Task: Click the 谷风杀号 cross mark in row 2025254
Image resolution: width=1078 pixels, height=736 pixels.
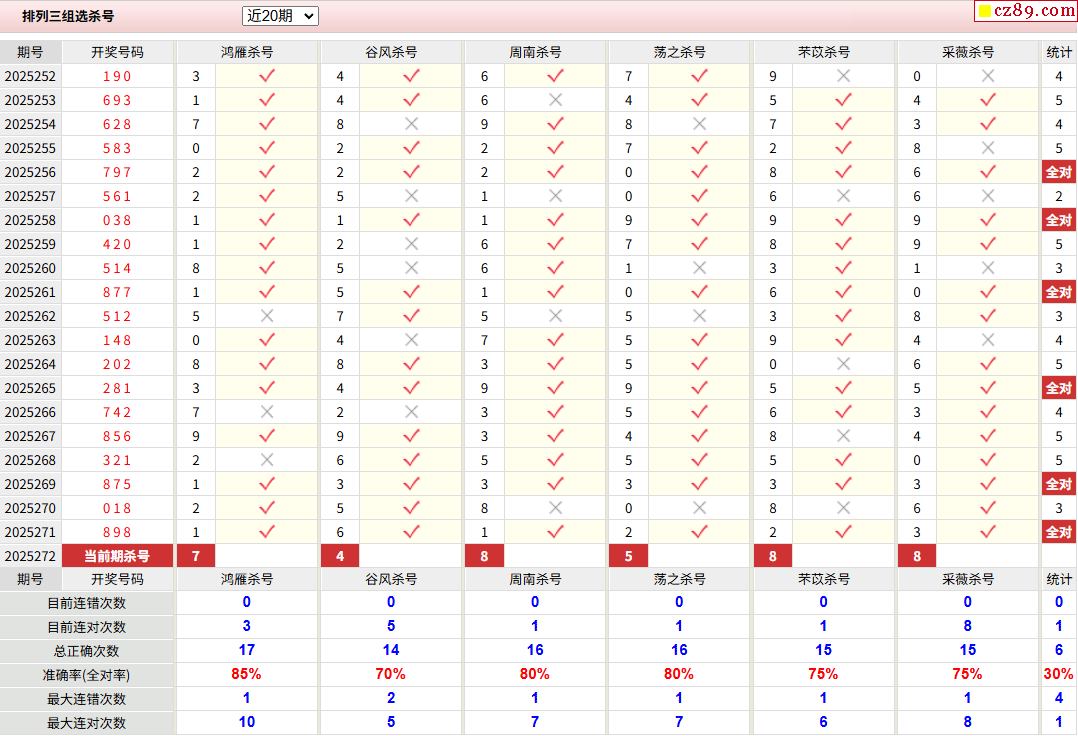Action: click(x=411, y=124)
